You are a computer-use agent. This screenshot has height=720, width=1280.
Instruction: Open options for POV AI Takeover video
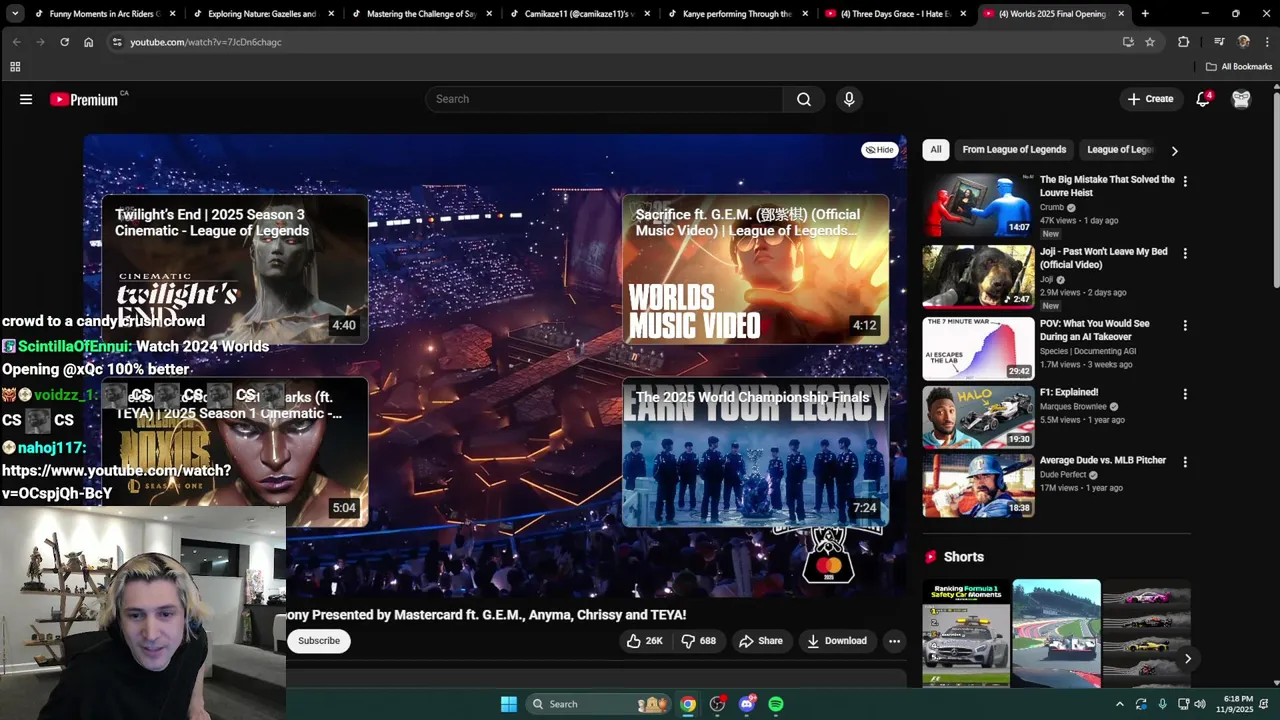1185,325
